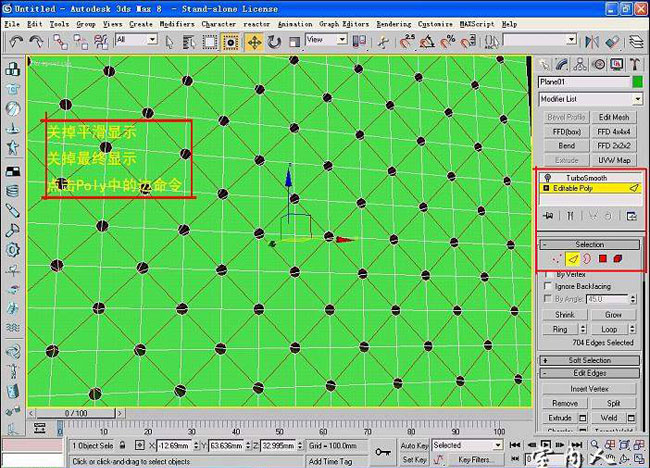The height and width of the screenshot is (468, 650).
Task: Select Border sub-object level
Action: coord(587,259)
